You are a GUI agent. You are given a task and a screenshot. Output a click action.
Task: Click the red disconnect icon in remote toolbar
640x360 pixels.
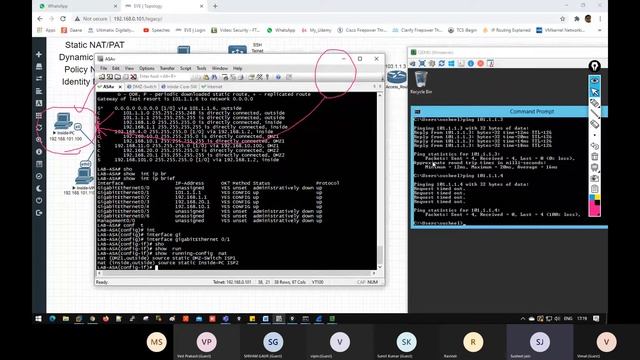[480, 64]
